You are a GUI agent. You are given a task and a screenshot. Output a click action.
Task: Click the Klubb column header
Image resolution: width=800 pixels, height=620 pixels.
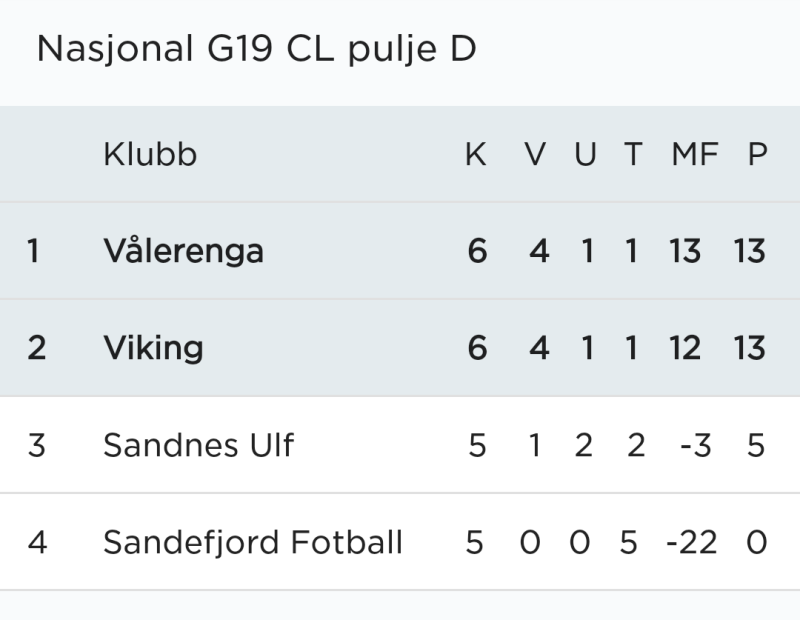coord(150,155)
